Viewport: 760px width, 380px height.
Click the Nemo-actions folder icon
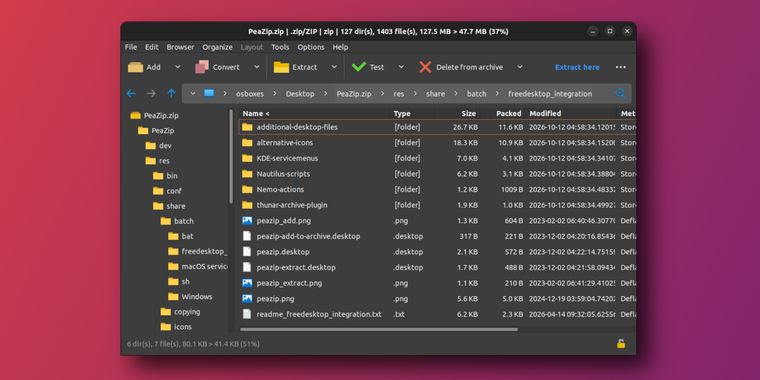(x=247, y=189)
